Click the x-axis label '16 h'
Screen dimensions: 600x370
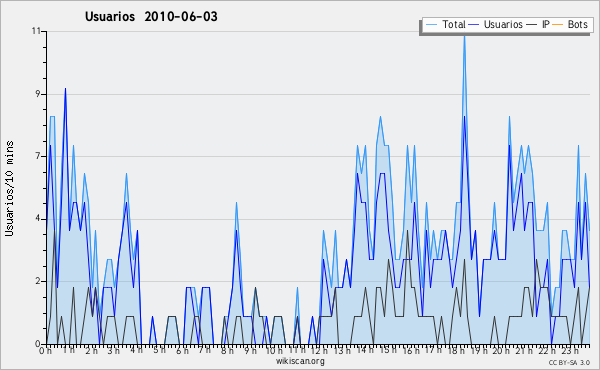(411, 350)
